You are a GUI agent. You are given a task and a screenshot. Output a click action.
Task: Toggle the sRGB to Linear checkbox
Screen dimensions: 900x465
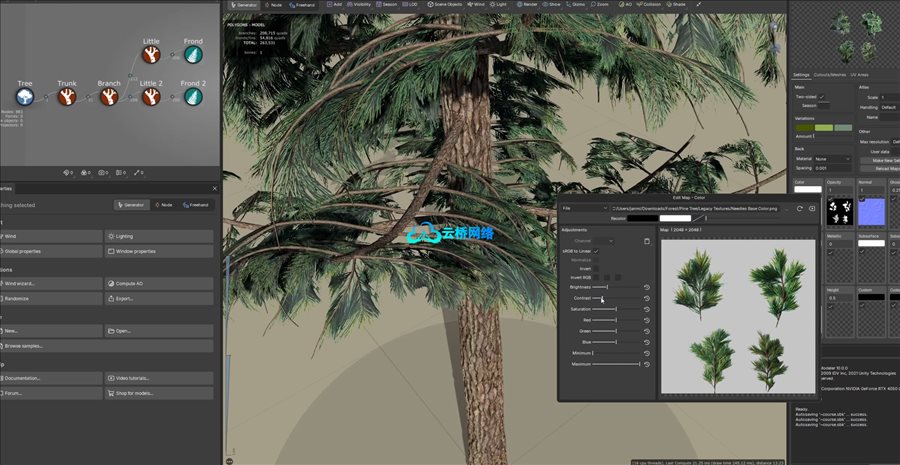(x=597, y=251)
